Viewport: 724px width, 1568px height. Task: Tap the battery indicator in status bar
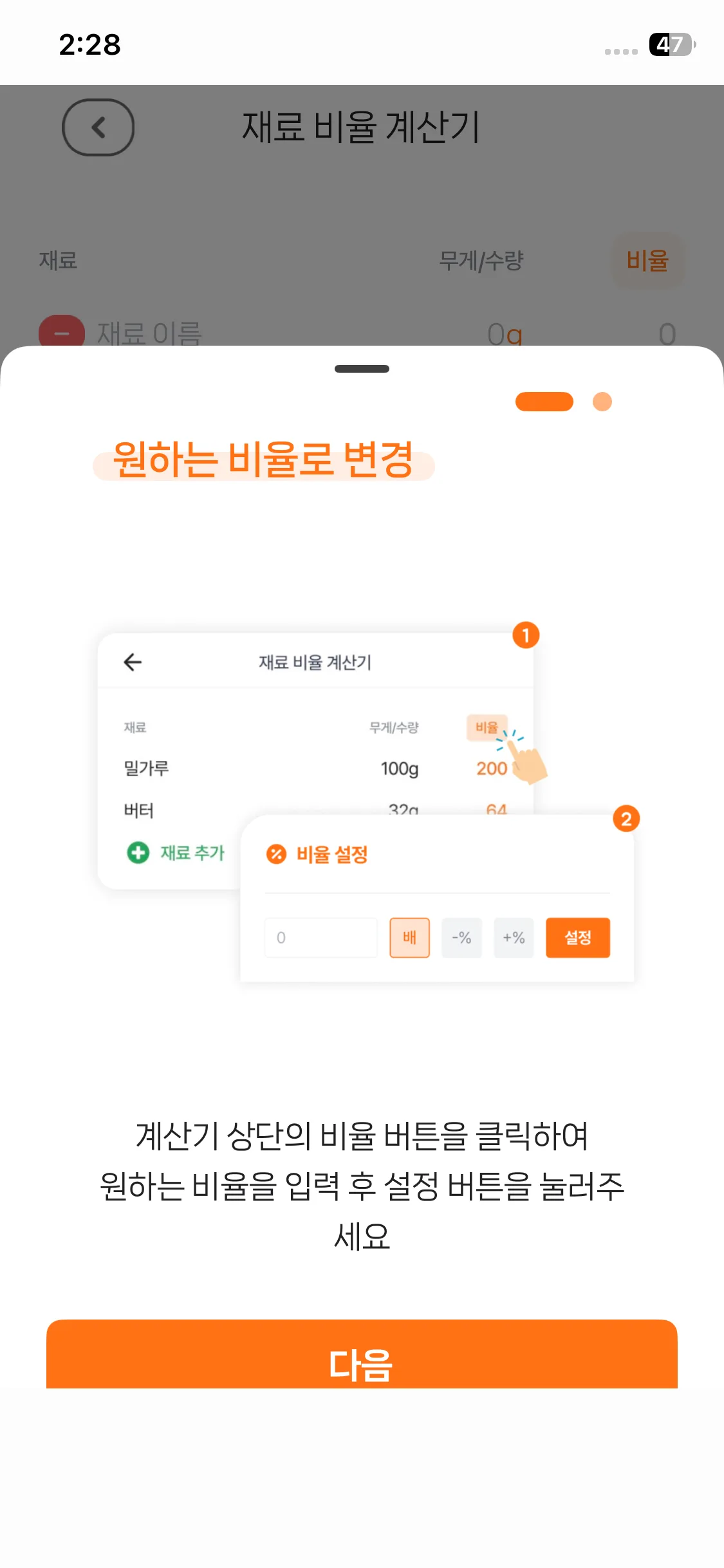coord(671,44)
